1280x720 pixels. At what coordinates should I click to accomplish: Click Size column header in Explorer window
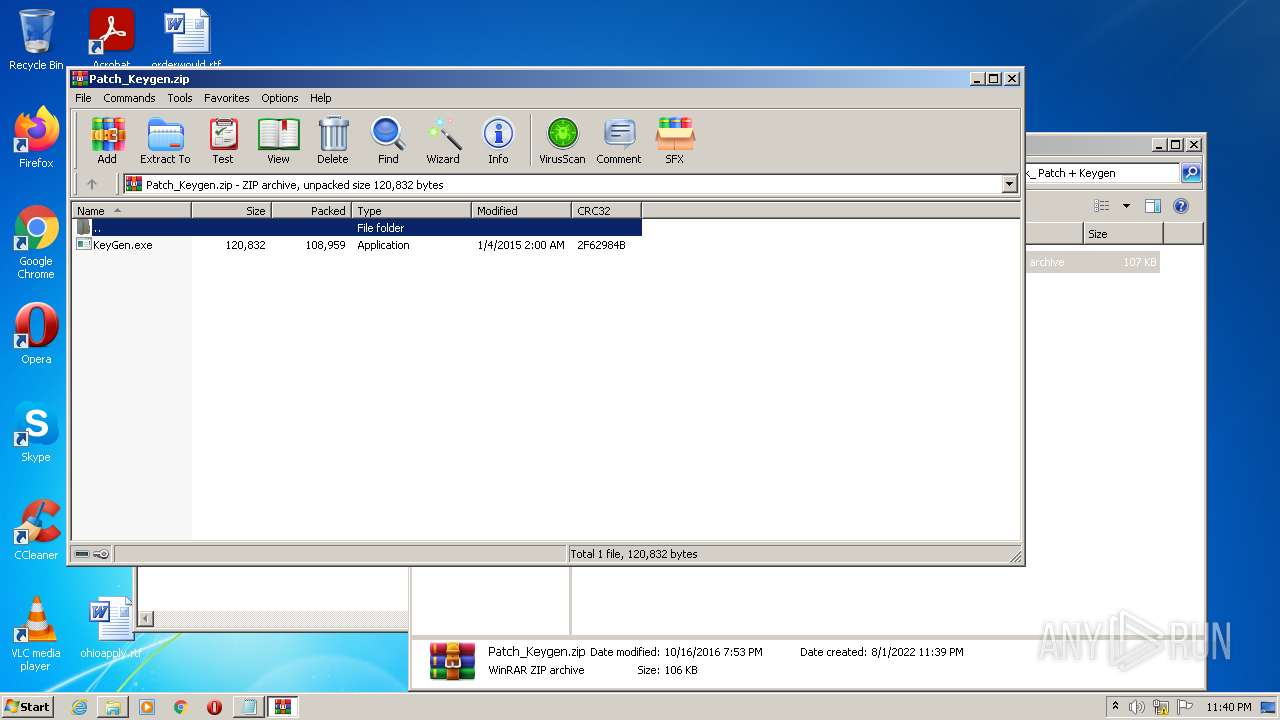point(1123,234)
